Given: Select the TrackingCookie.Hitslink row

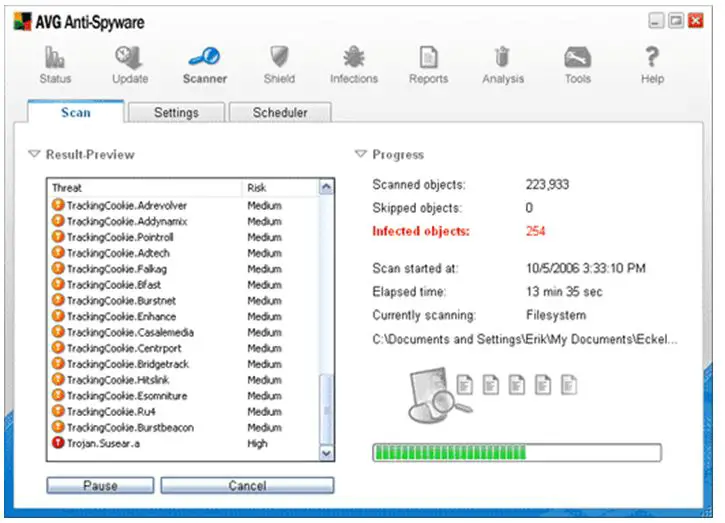Looking at the screenshot, I should pyautogui.click(x=184, y=380).
